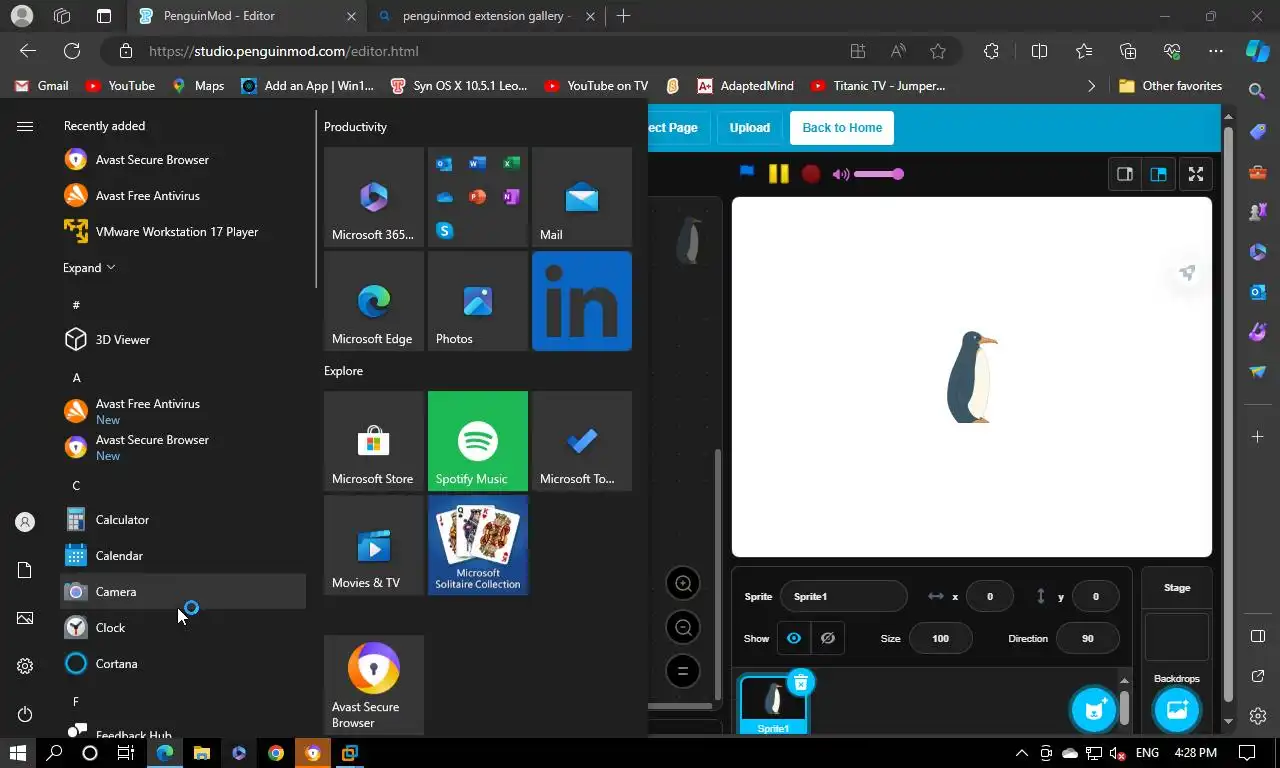Open Camera from app list
The image size is (1280, 768).
(x=183, y=591)
